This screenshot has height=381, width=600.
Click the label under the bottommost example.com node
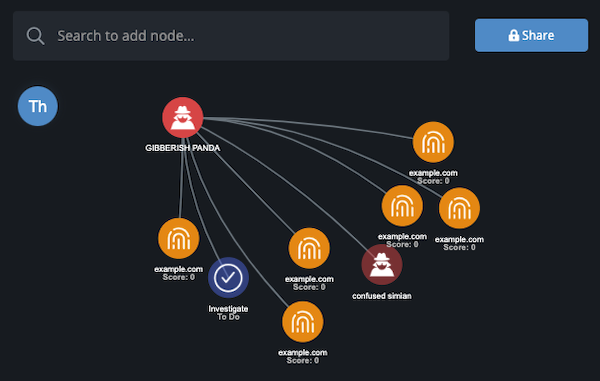303,356
